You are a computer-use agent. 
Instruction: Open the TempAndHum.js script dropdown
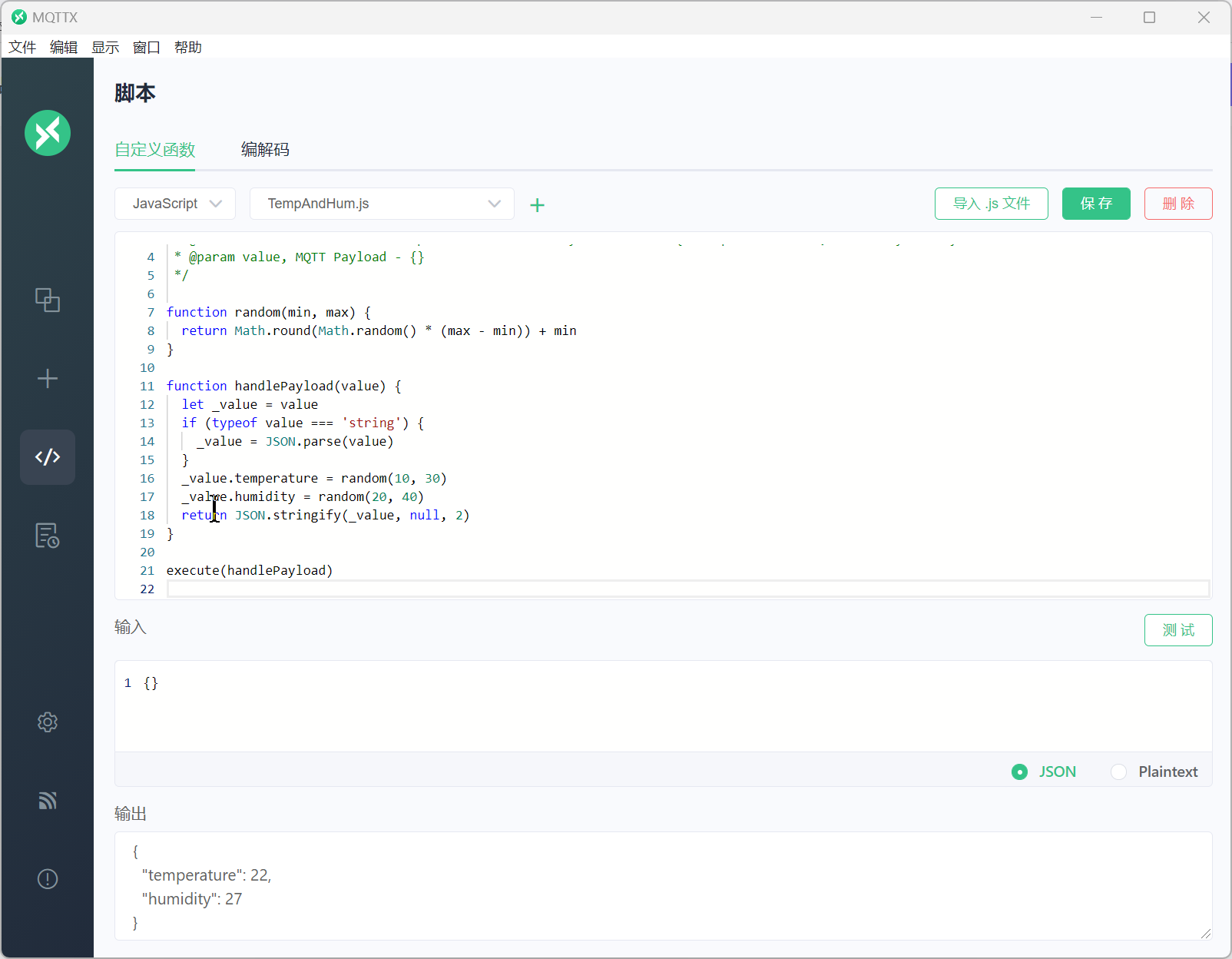(382, 204)
